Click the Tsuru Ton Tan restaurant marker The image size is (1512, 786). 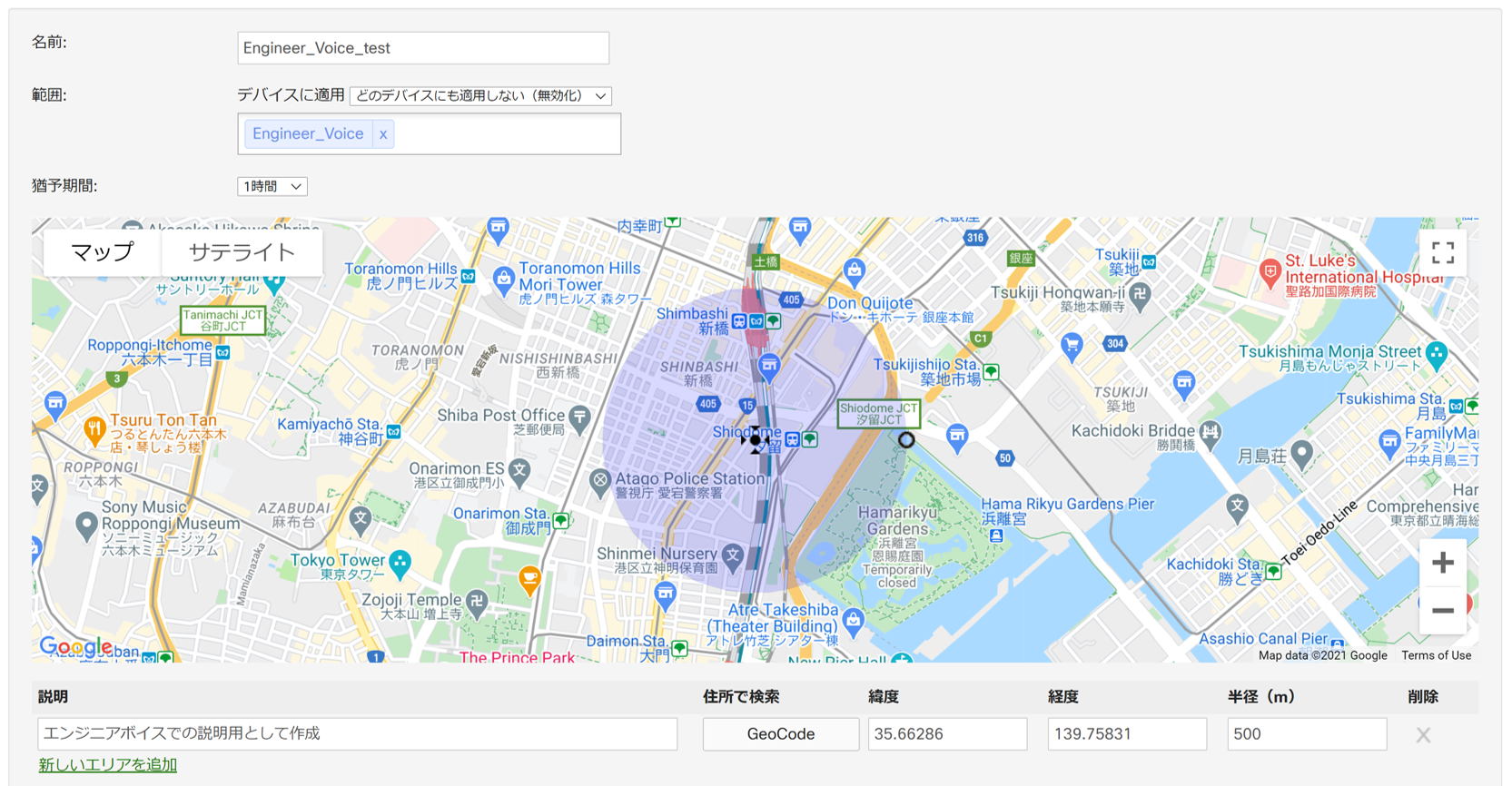[94, 430]
